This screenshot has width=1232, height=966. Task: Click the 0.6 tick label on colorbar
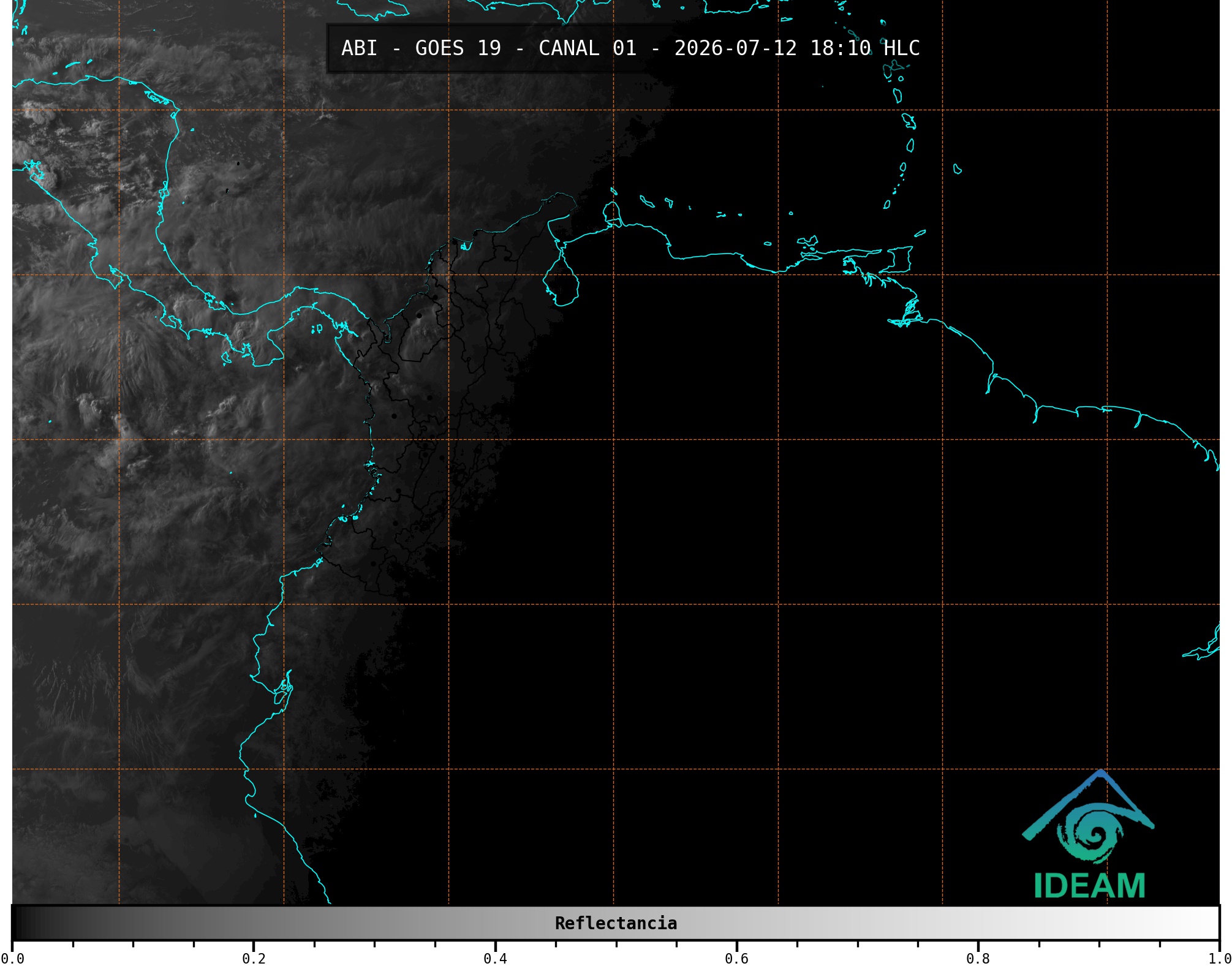coord(736,959)
